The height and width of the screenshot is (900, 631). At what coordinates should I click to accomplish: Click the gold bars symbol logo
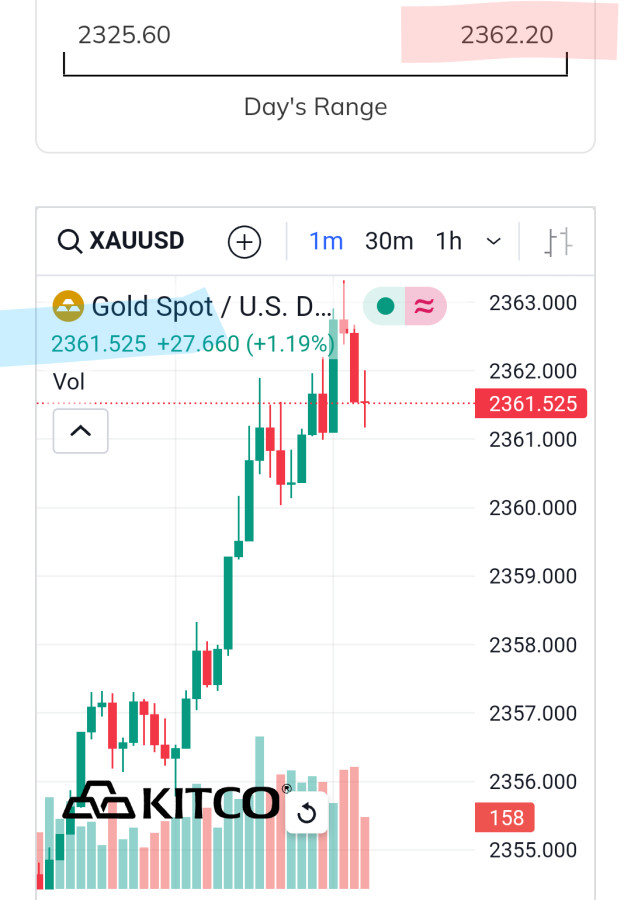click(68, 306)
